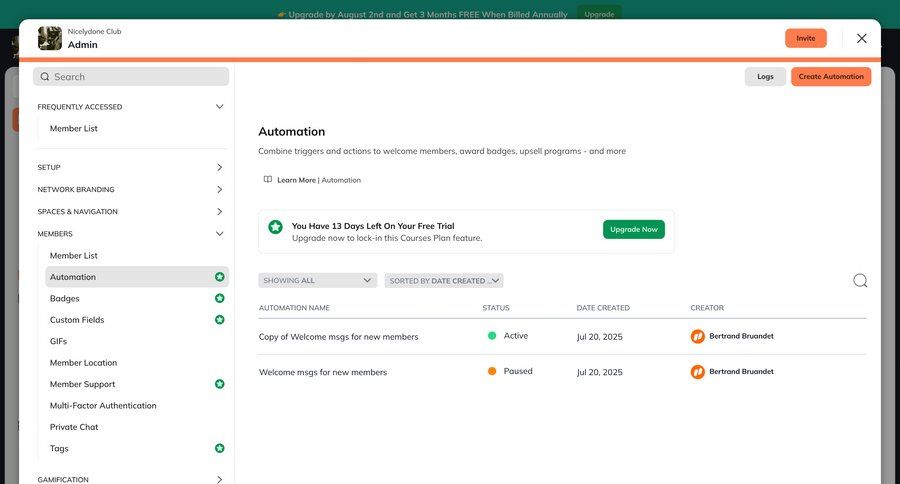Click Active status text

[x=515, y=336]
